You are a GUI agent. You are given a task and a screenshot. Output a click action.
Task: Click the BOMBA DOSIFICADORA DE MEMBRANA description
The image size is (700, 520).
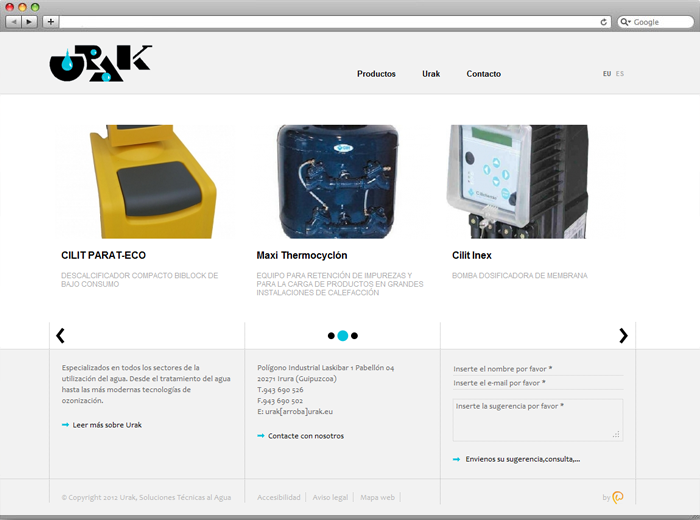click(520, 275)
